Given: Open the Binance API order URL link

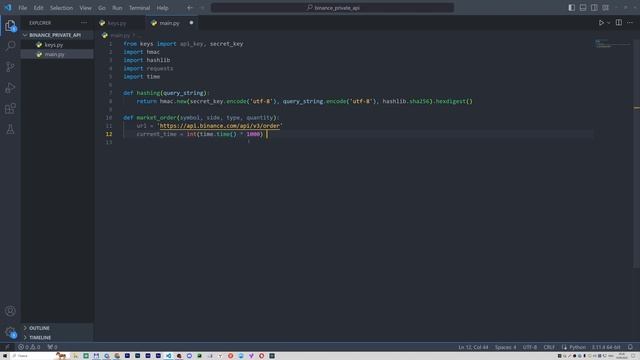Looking at the screenshot, I should click(220, 126).
